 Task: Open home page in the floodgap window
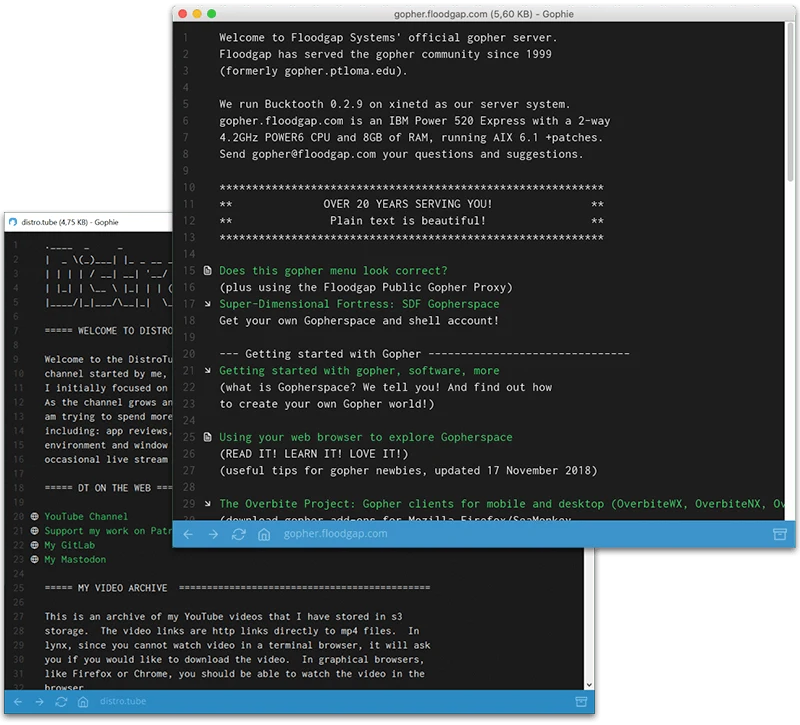pyautogui.click(x=264, y=534)
